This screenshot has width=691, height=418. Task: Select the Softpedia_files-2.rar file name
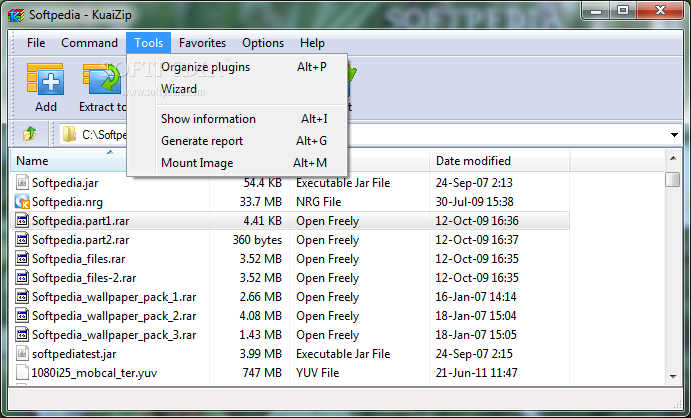coord(84,278)
